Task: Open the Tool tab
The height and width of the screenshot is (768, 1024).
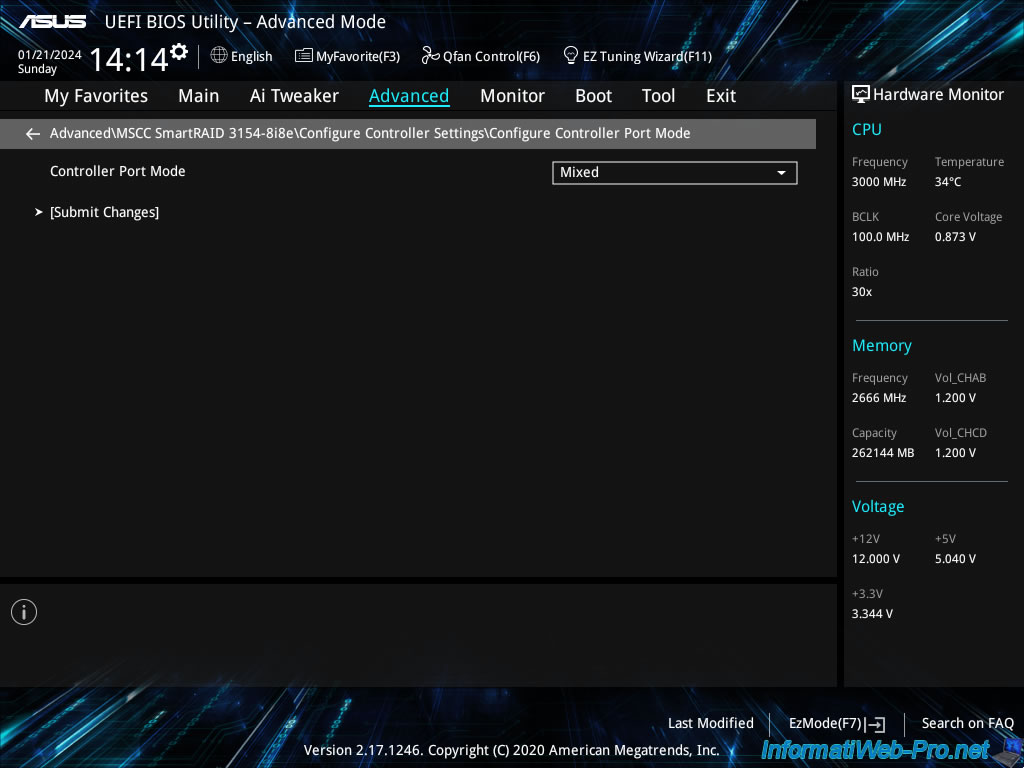Action: pos(658,96)
